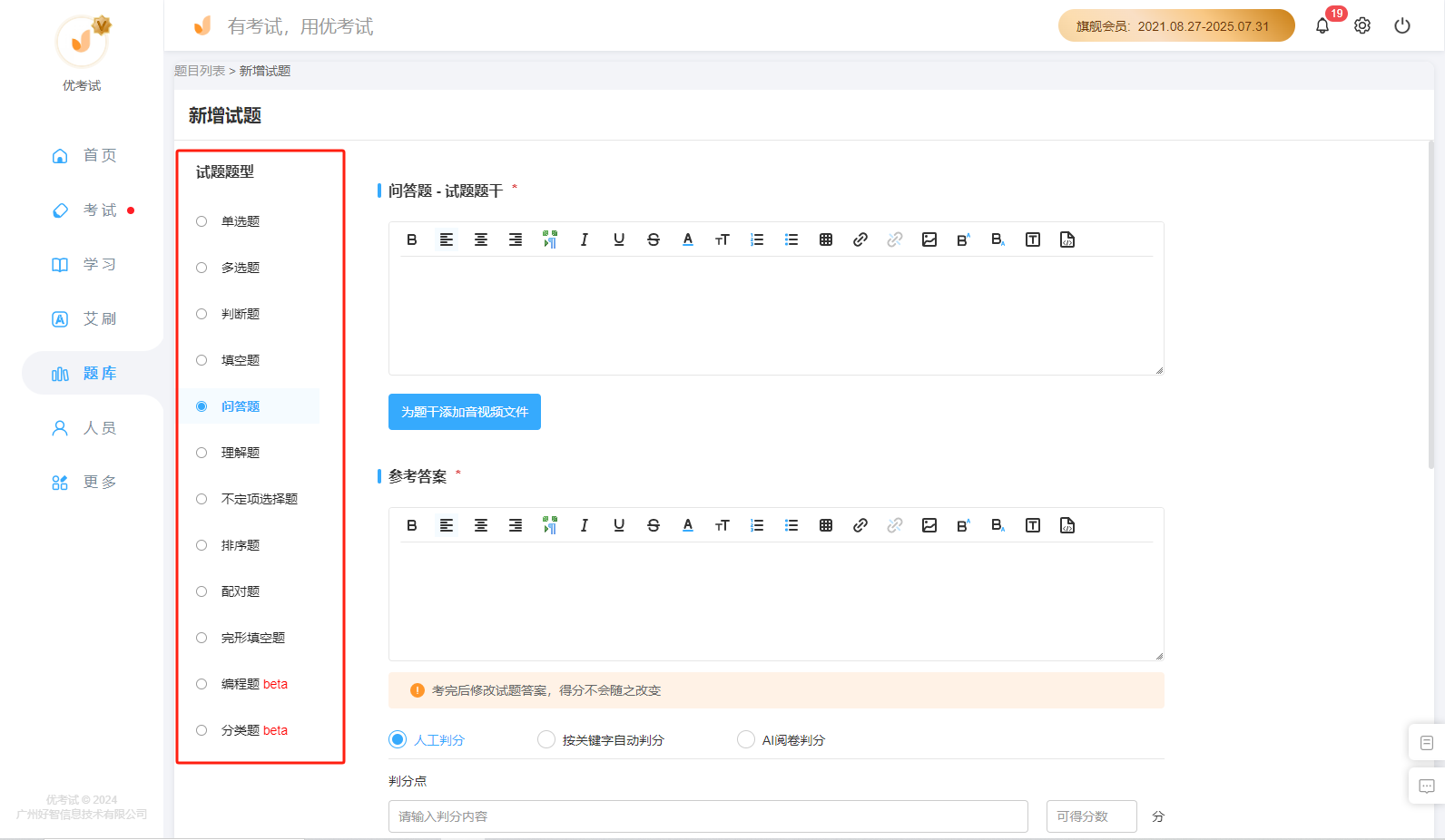
Task: Align right in the question stem editor
Action: (516, 239)
